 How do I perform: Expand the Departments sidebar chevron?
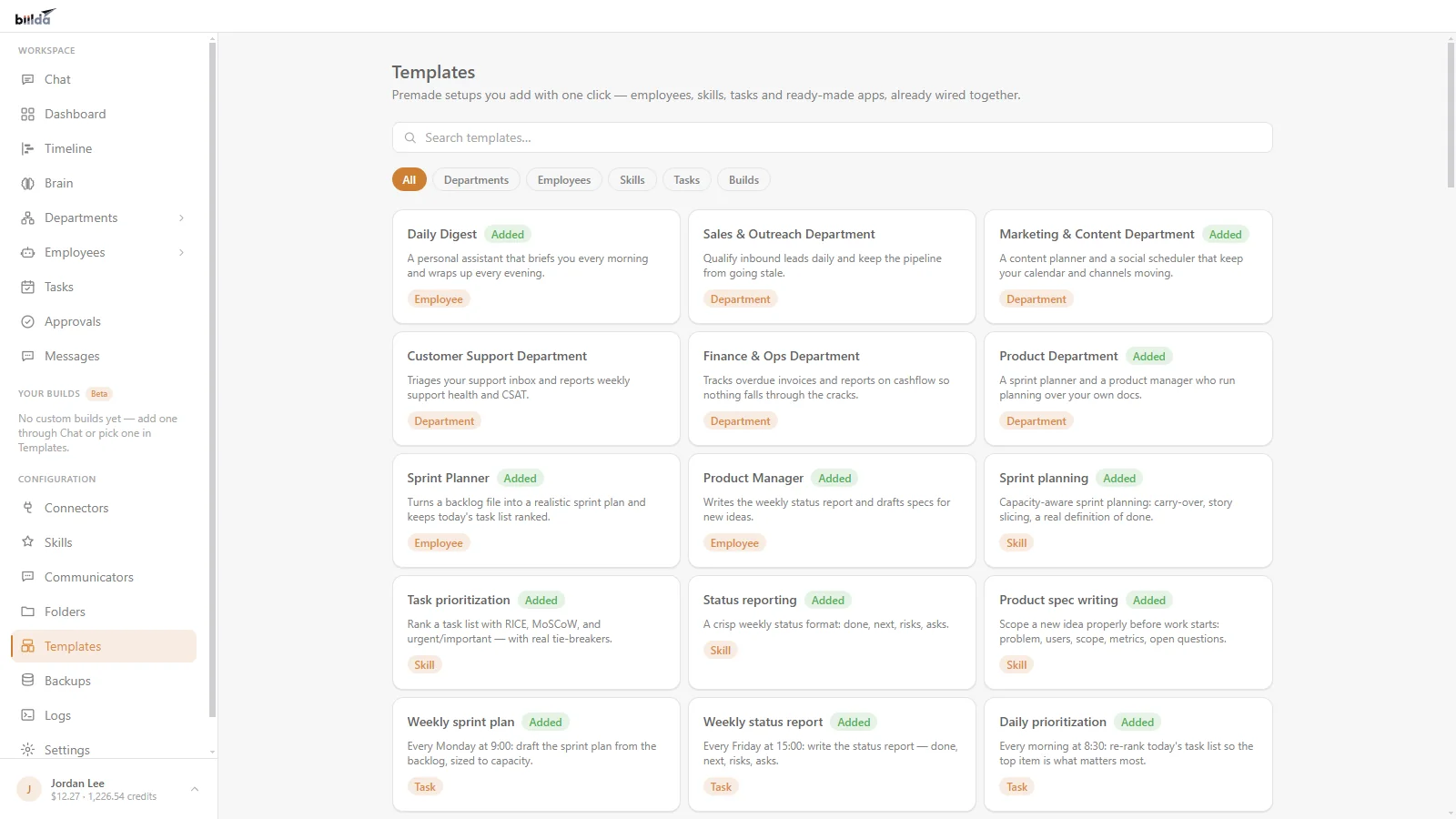click(x=181, y=217)
